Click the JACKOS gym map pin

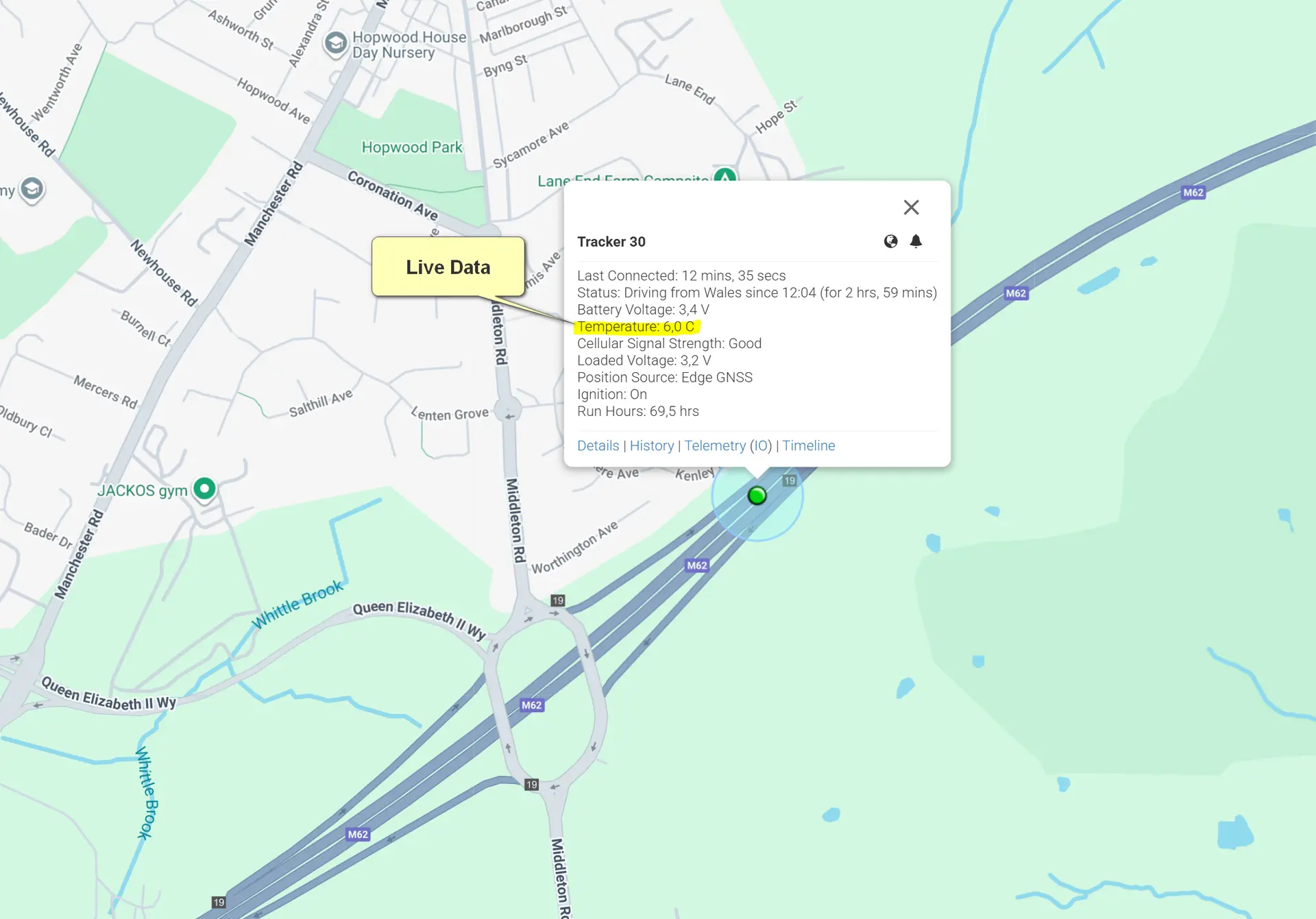point(204,489)
